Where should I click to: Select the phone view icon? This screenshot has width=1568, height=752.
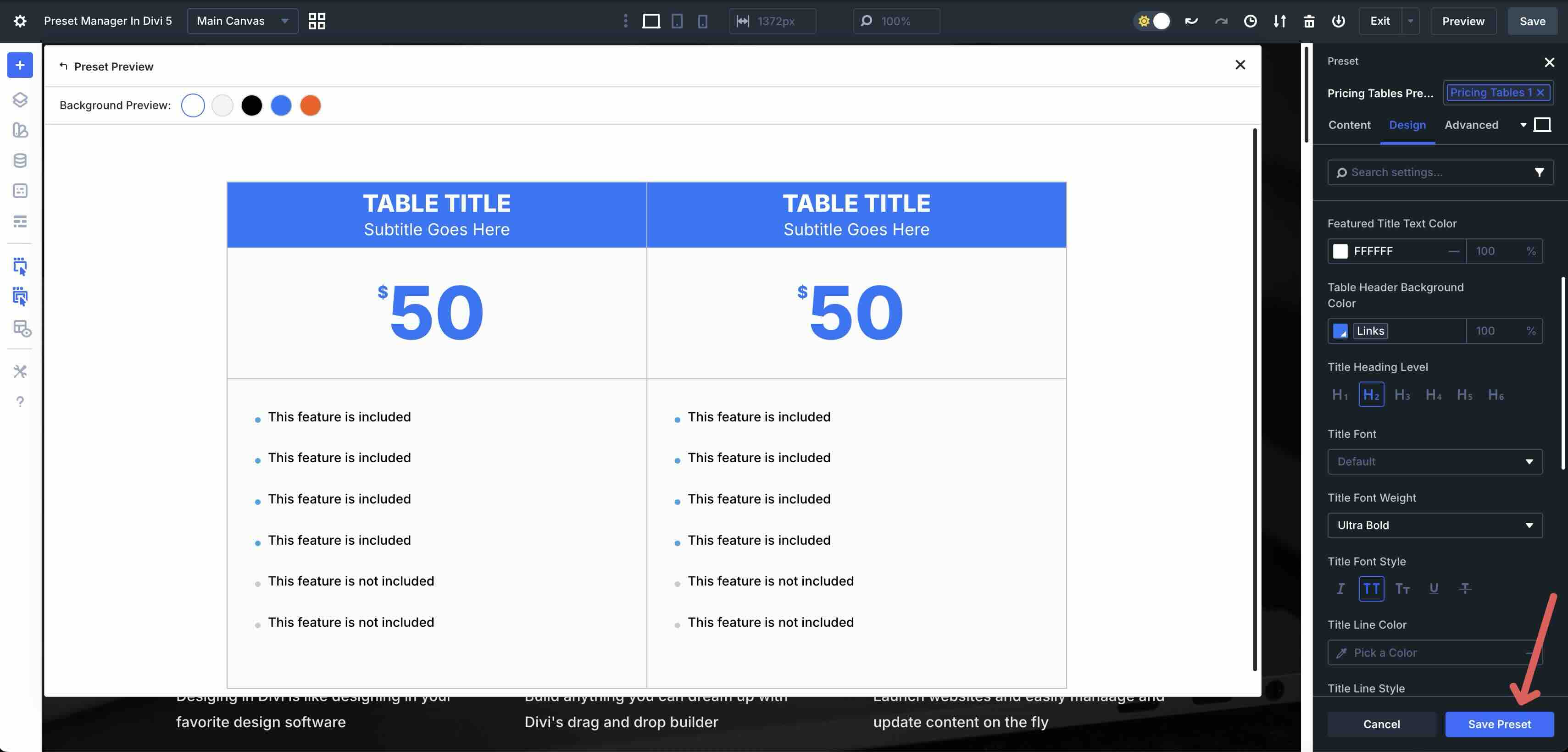pos(702,21)
